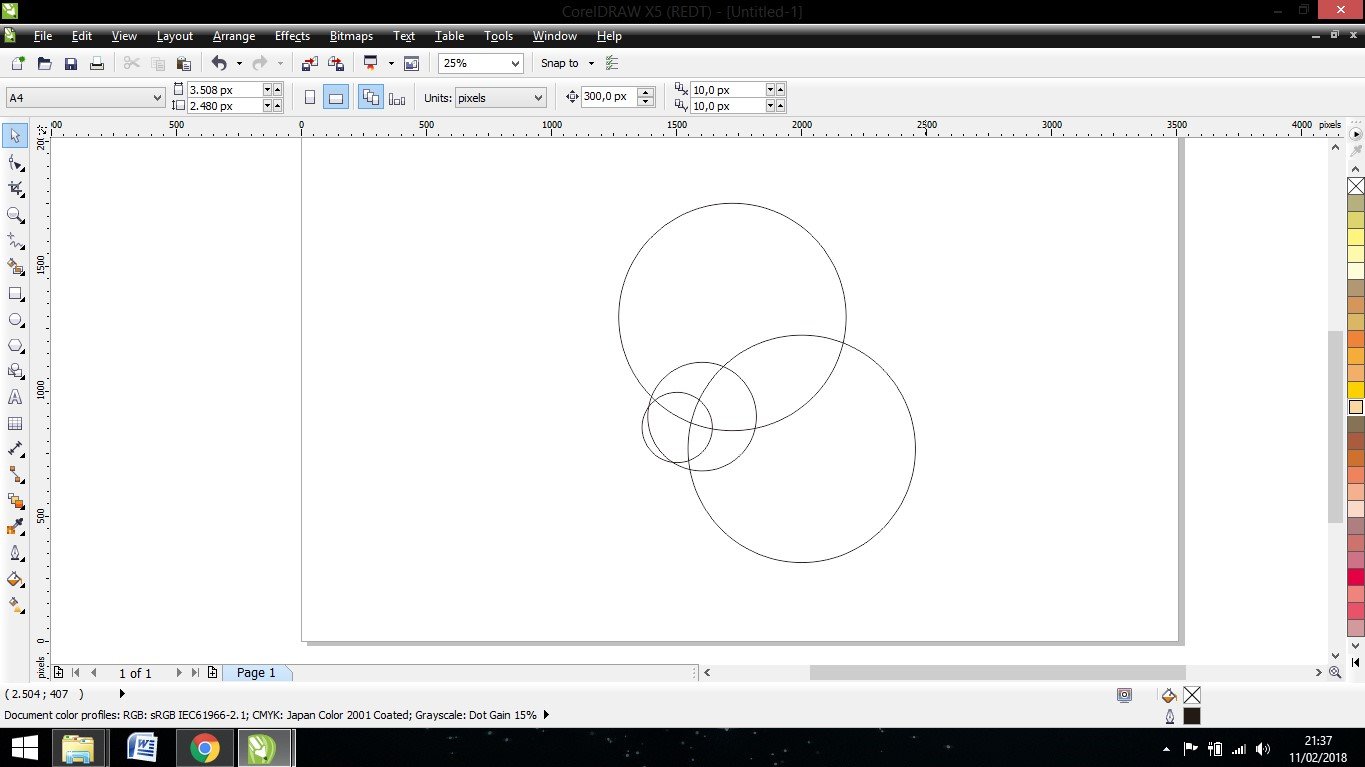
Task: Click the Import icon
Action: 310,63
